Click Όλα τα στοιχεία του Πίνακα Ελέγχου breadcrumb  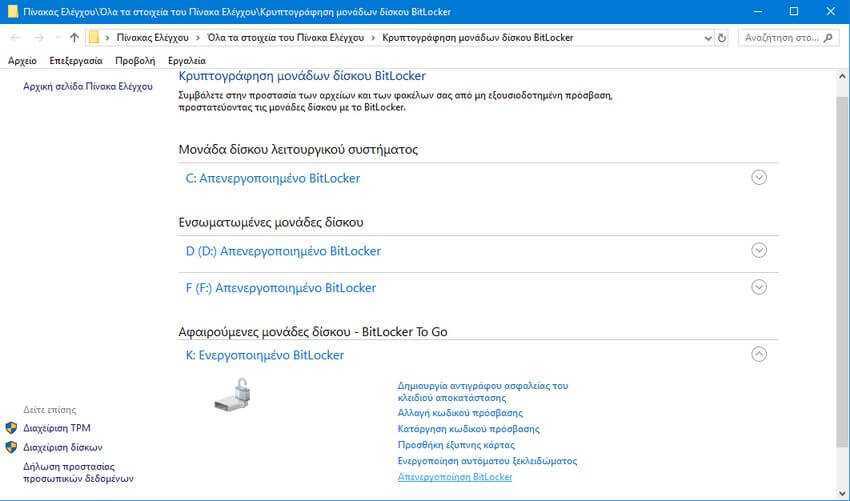(x=286, y=37)
